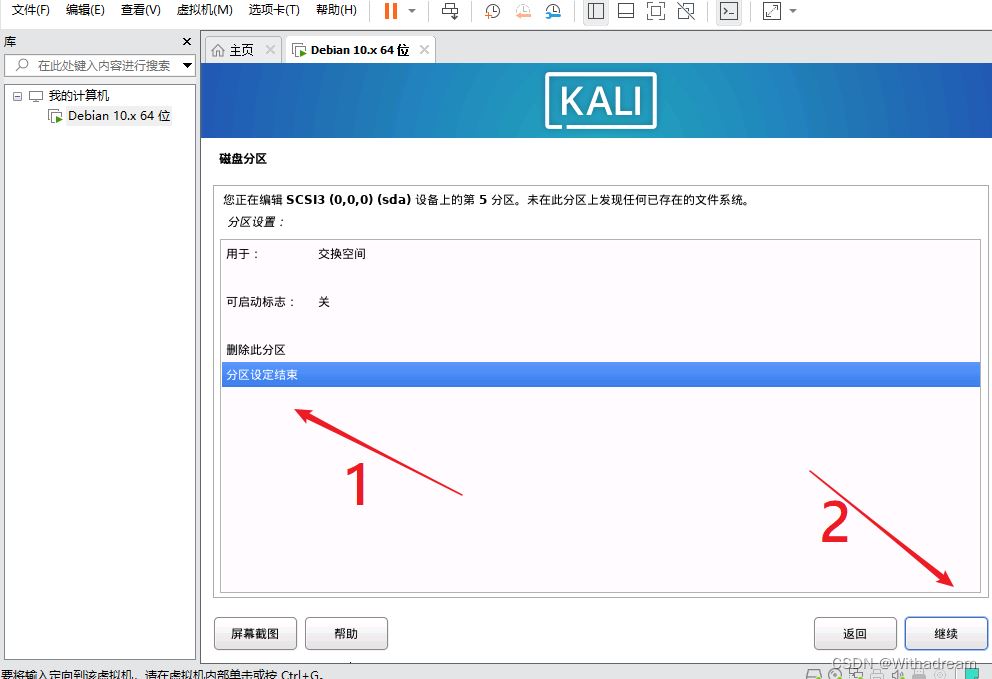Open the 选项卡(T) menu
Image resolution: width=992 pixels, height=679 pixels.
[274, 10]
